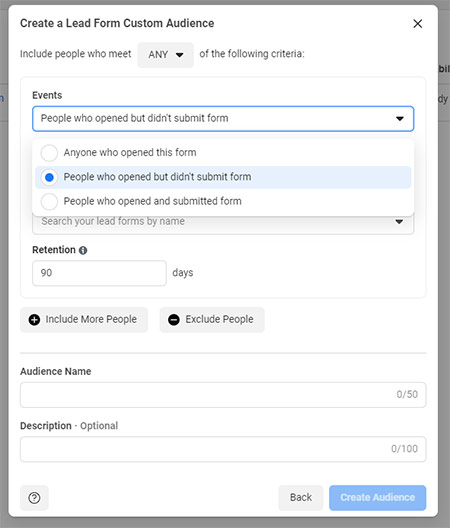Collapse the Events dropdown field
450x528 pixels.
tap(223, 119)
